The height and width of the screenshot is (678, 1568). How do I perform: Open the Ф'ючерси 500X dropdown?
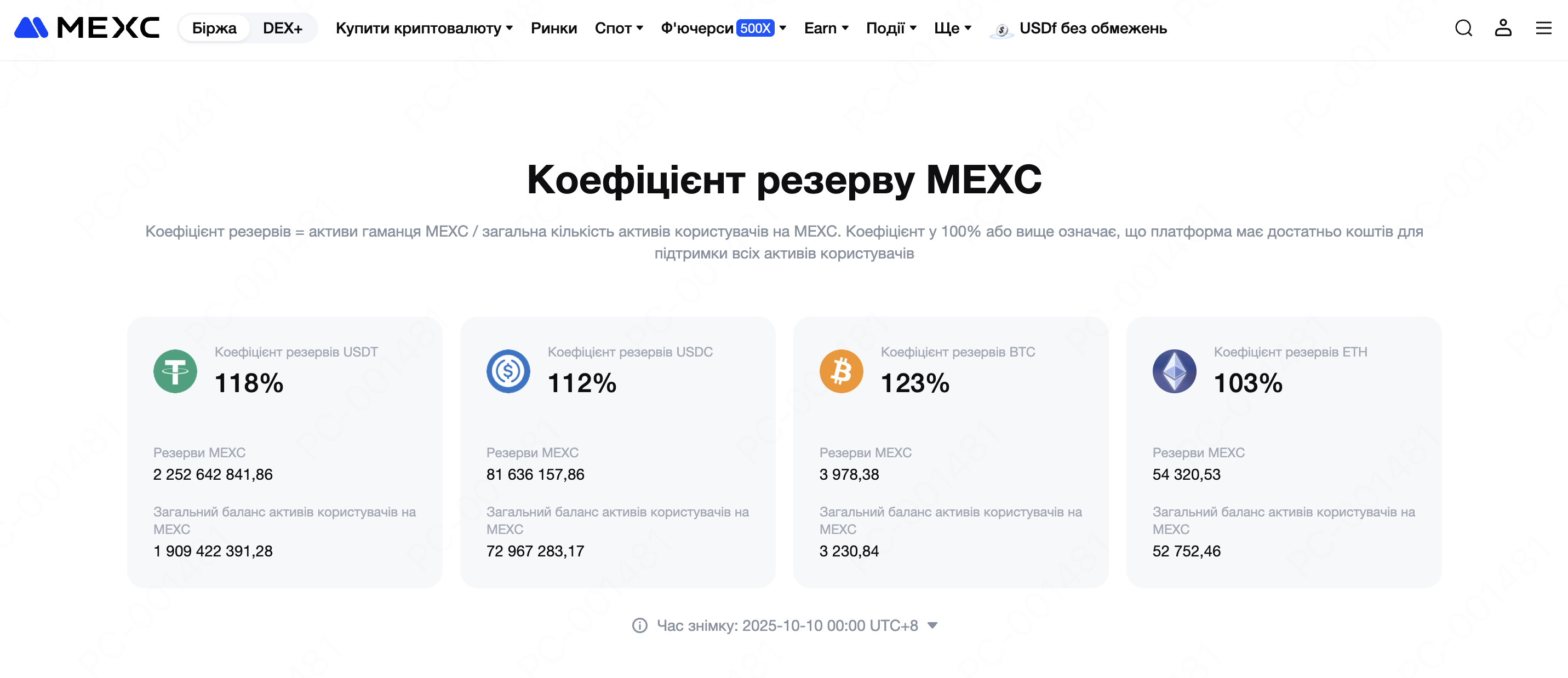(x=723, y=28)
